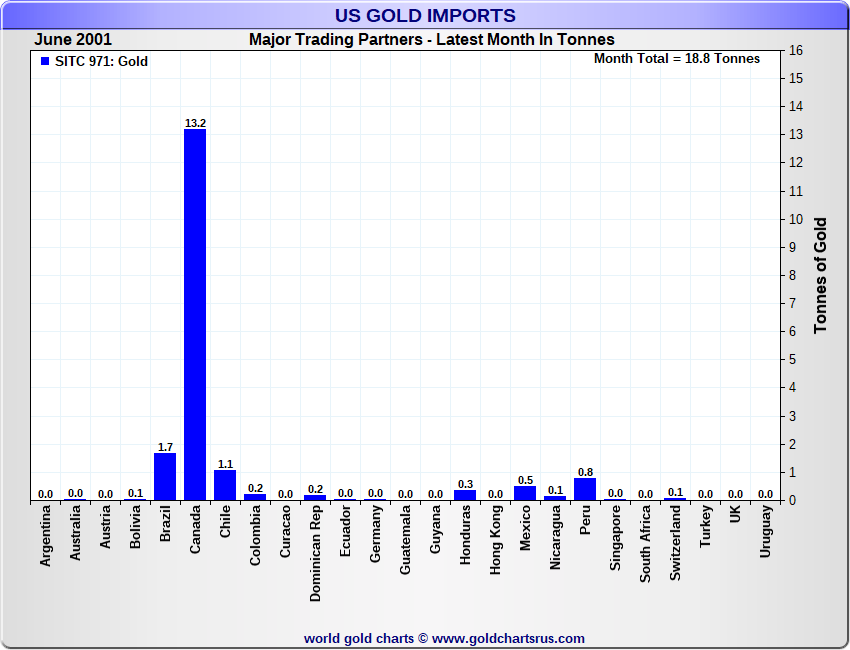Click the Major Trading Partners subtitle
This screenshot has width=850, height=650.
tap(431, 40)
